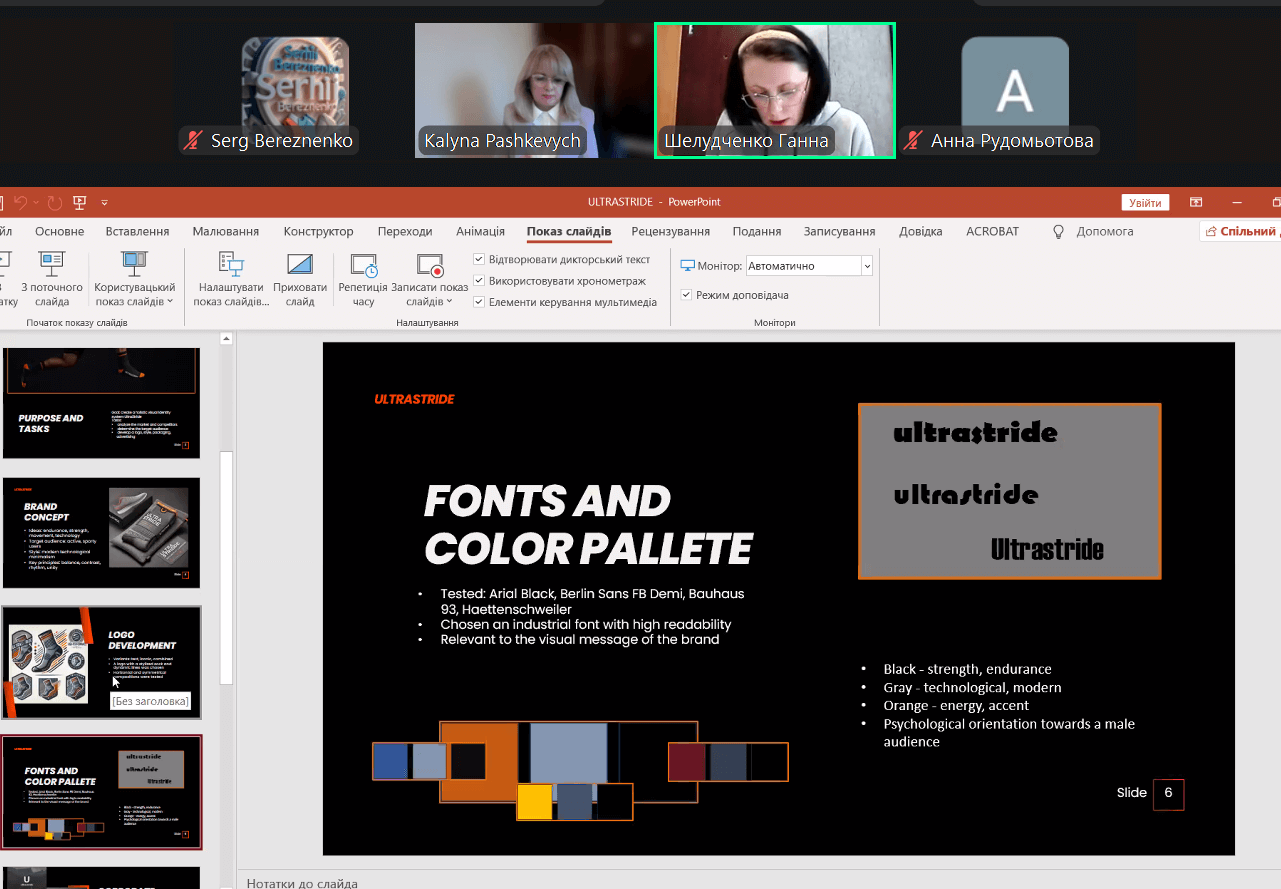Open the 'Конструктор' ribbon tab

tap(318, 232)
